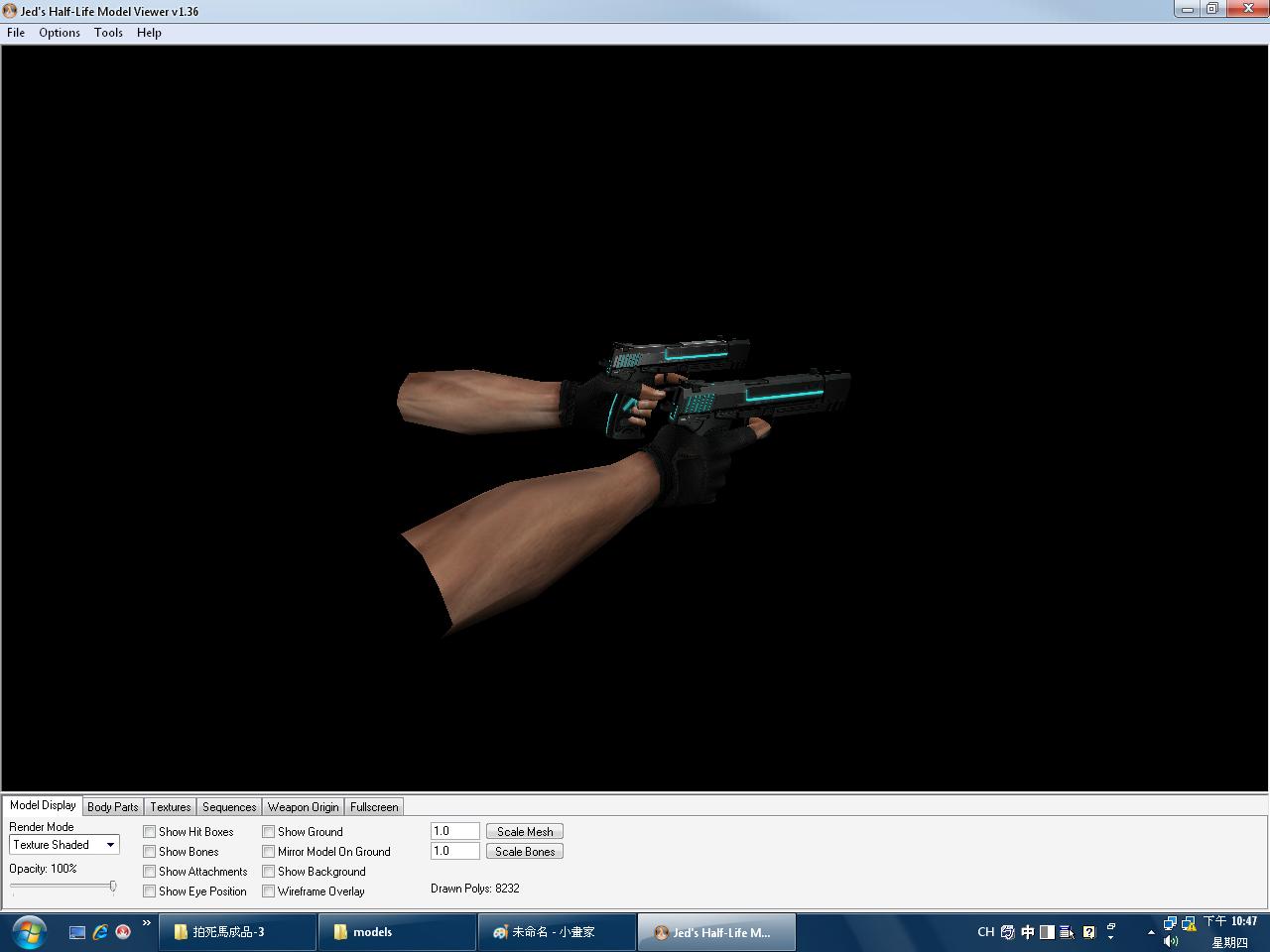Switch to the 拍死馬成品-3 folder window
The height and width of the screenshot is (952, 1270).
[x=237, y=932]
